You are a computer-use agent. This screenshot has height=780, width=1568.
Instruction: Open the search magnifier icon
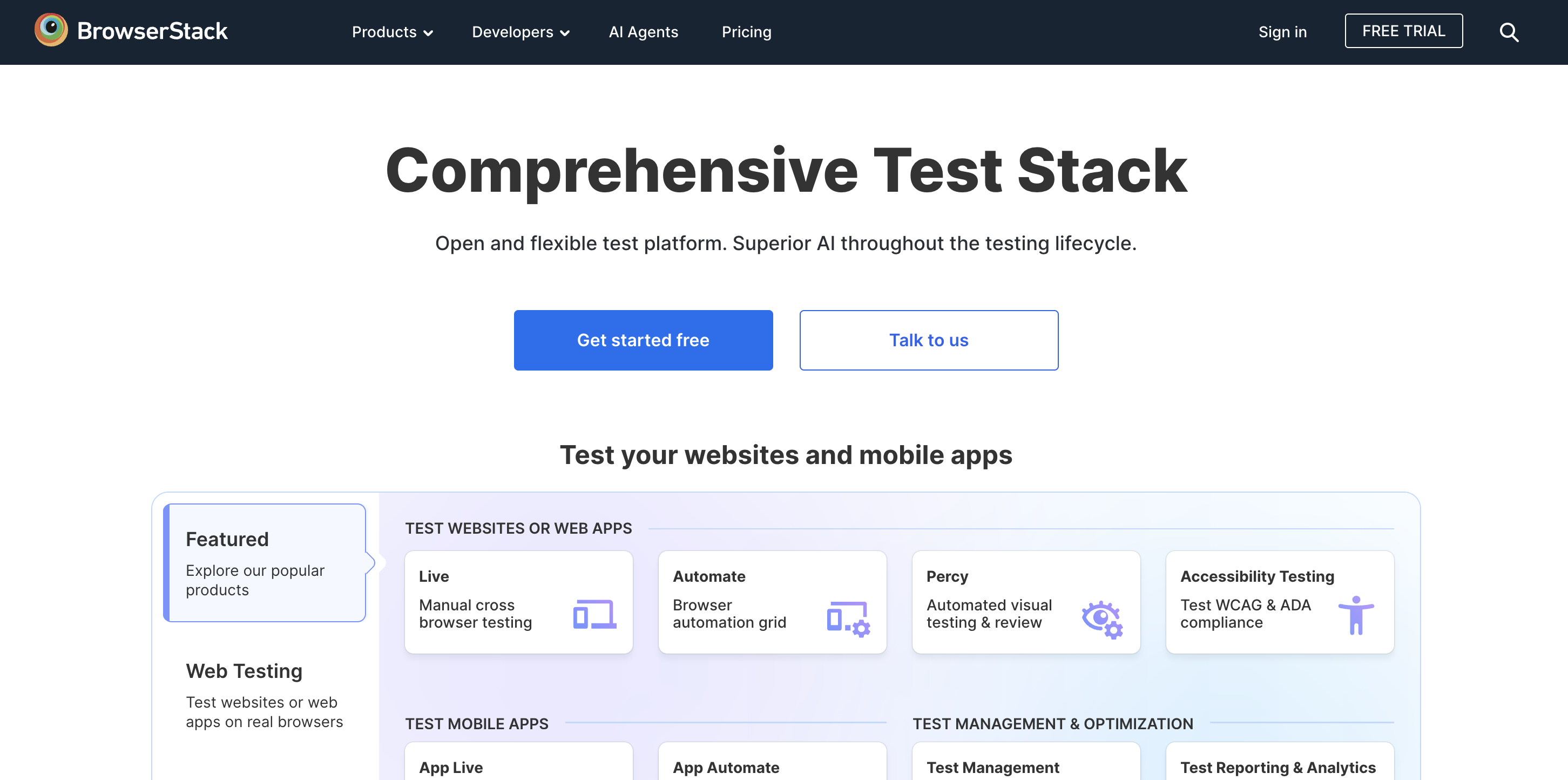(1510, 32)
